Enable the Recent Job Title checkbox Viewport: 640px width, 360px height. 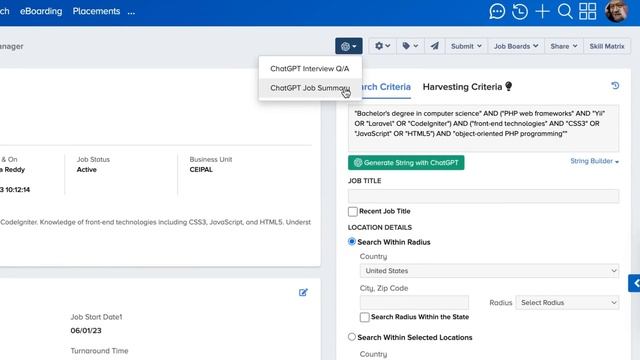tap(353, 211)
